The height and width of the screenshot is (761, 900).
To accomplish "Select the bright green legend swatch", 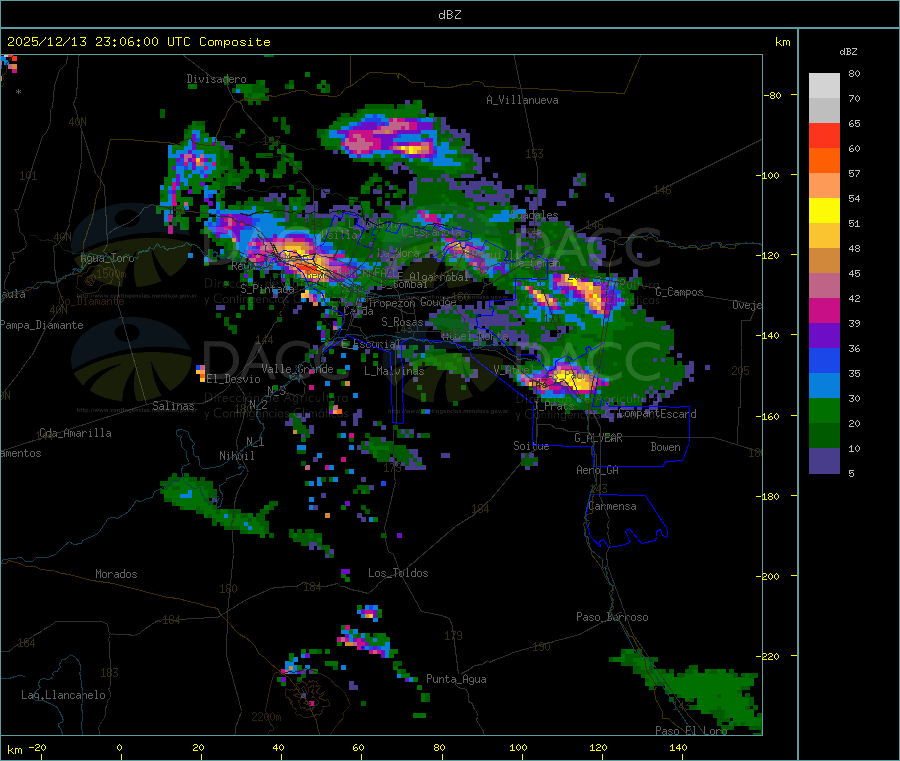I will point(824,411).
